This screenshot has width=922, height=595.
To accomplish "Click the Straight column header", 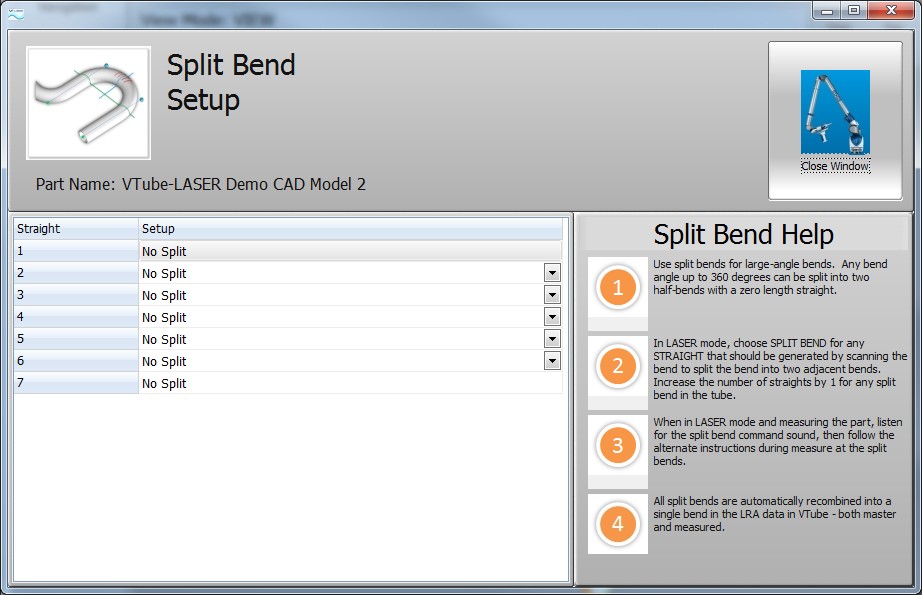I will pos(76,229).
